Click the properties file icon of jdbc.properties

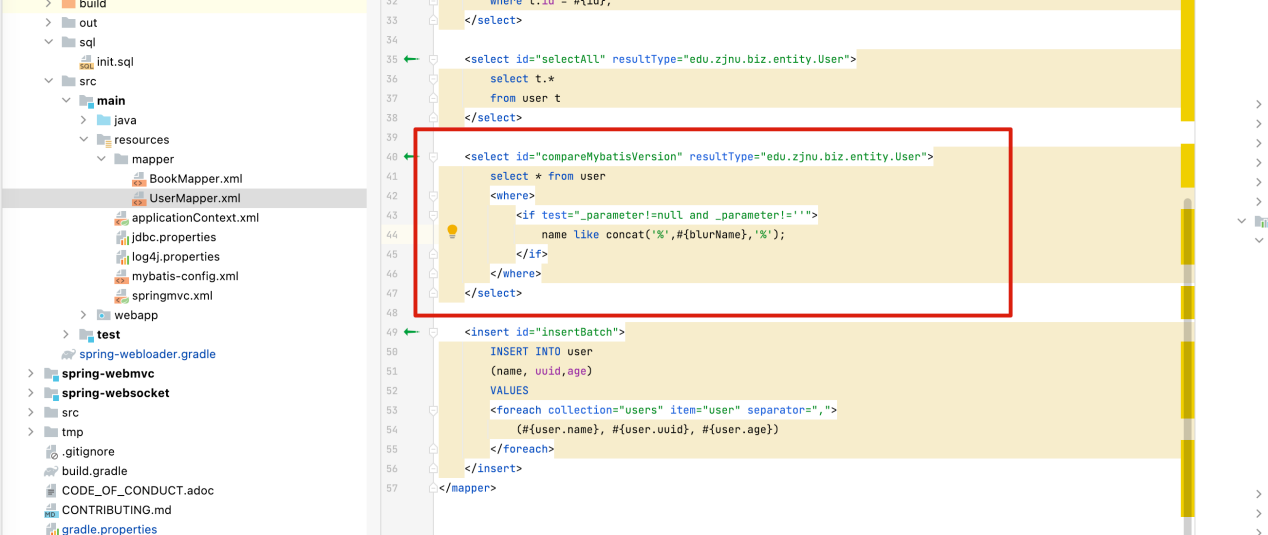point(121,237)
